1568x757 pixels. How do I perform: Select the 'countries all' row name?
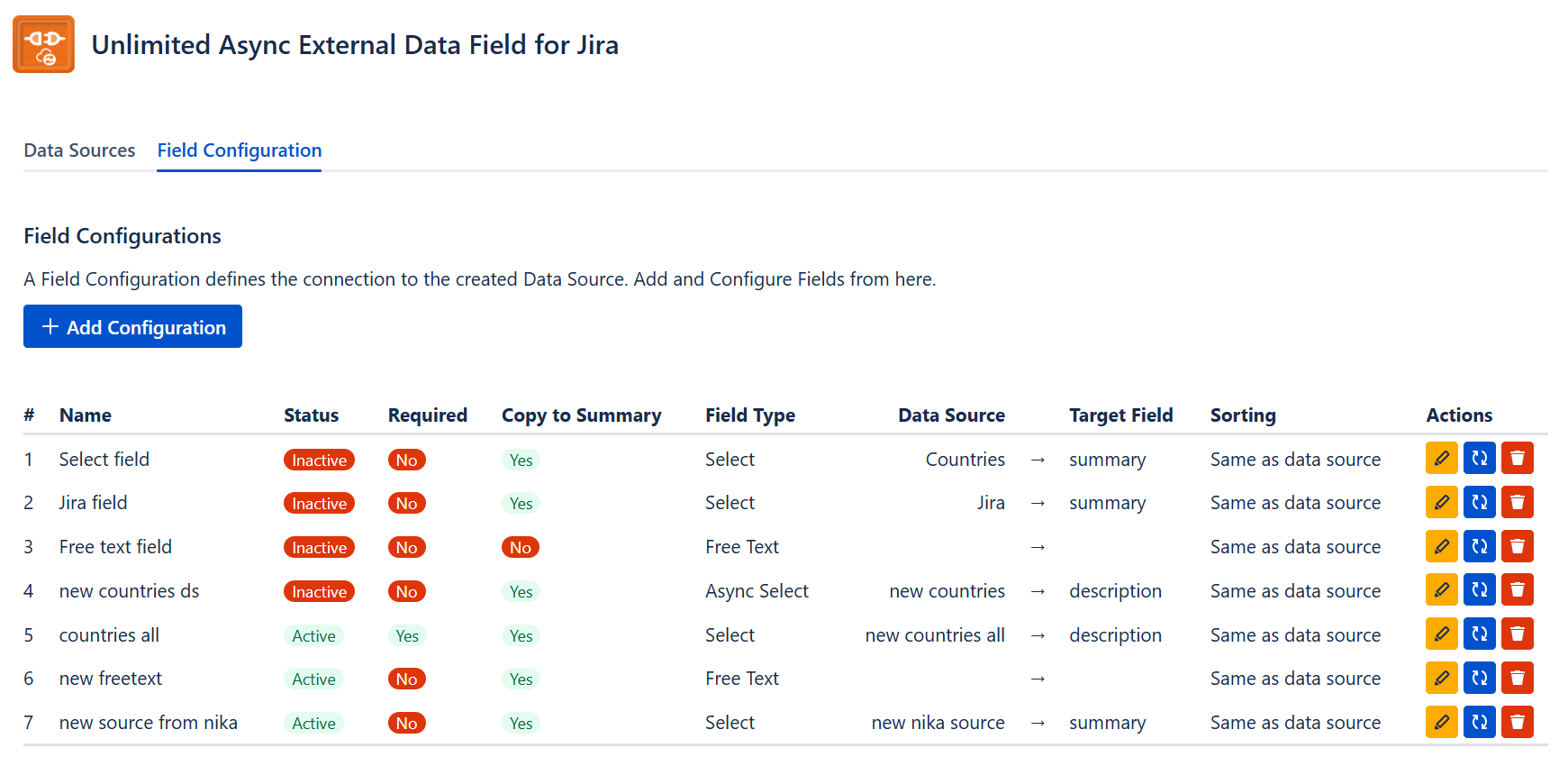109,635
